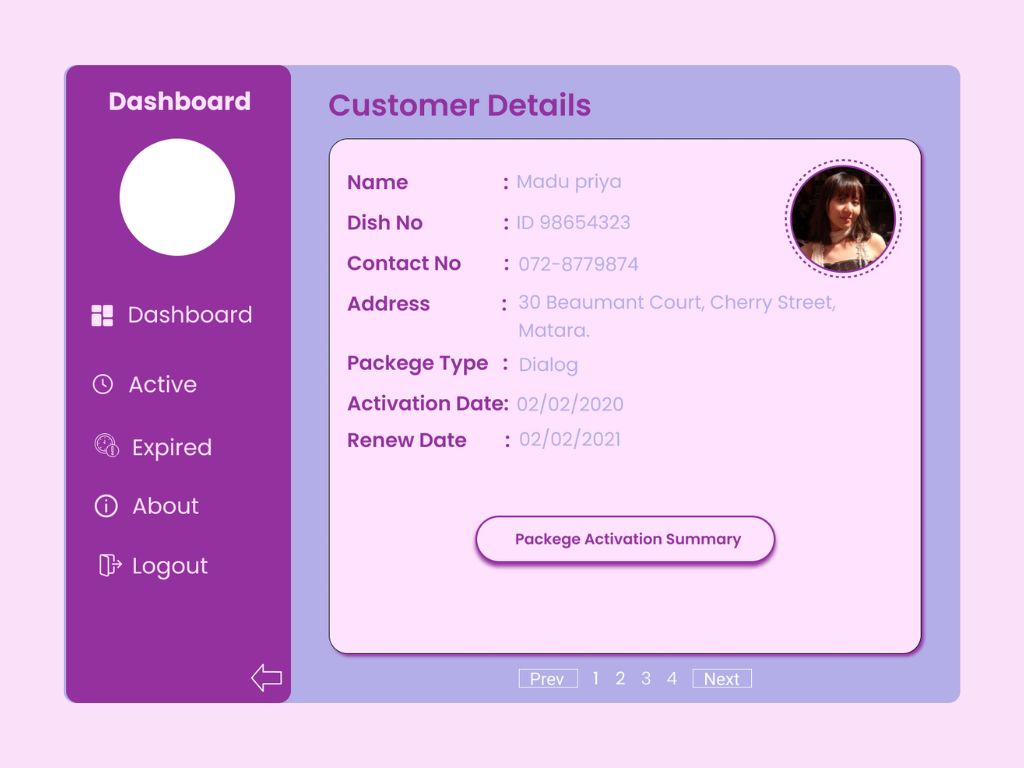Viewport: 1024px width, 768px height.
Task: Click the contact number 072-8779874
Action: click(x=579, y=264)
